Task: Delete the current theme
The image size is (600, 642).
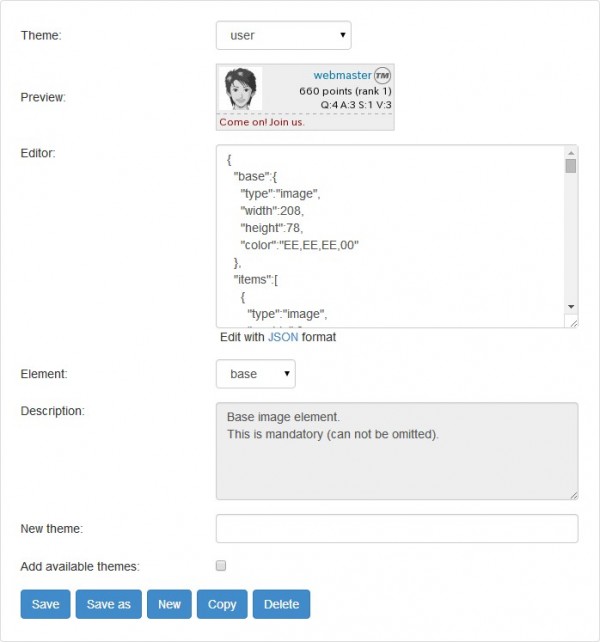Action: click(x=281, y=604)
